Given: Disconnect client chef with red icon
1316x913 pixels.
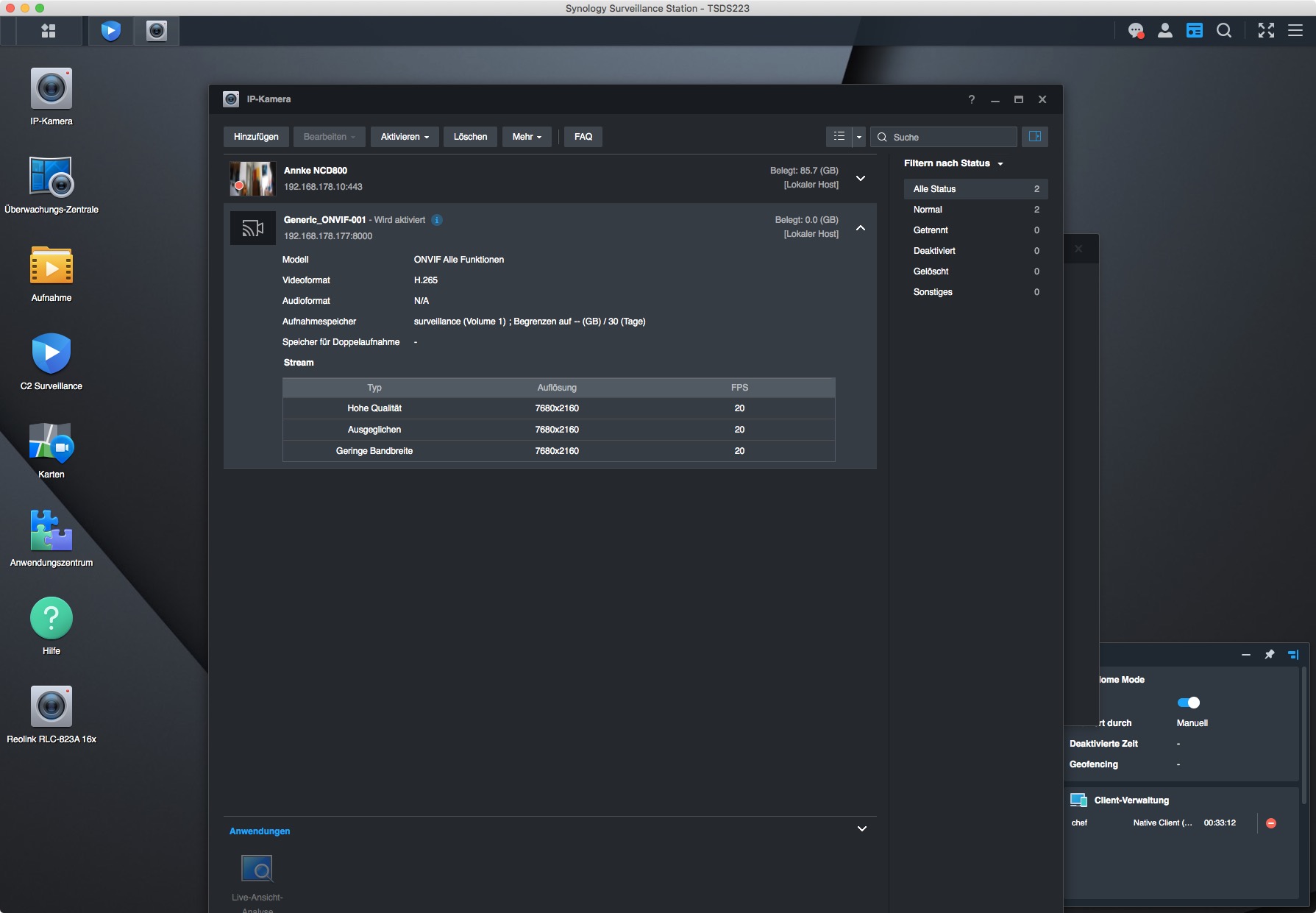Looking at the screenshot, I should pyautogui.click(x=1271, y=823).
